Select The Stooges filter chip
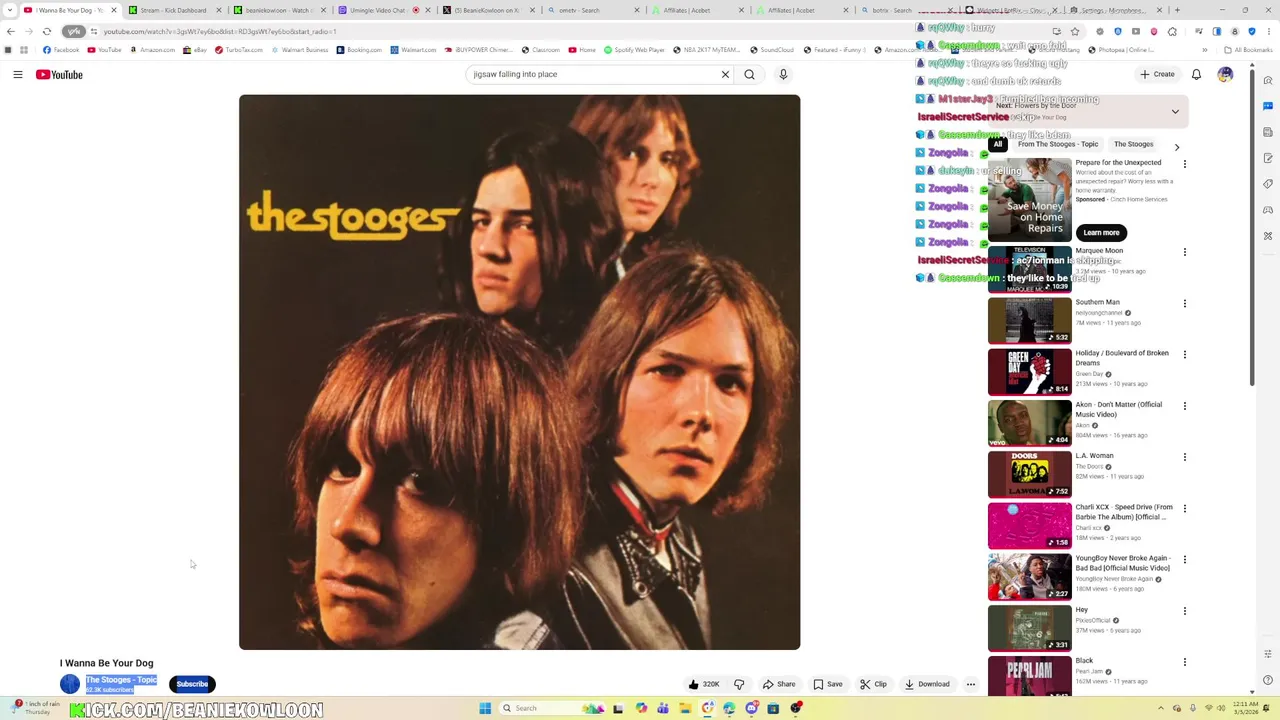This screenshot has width=1280, height=720. coord(1134,144)
